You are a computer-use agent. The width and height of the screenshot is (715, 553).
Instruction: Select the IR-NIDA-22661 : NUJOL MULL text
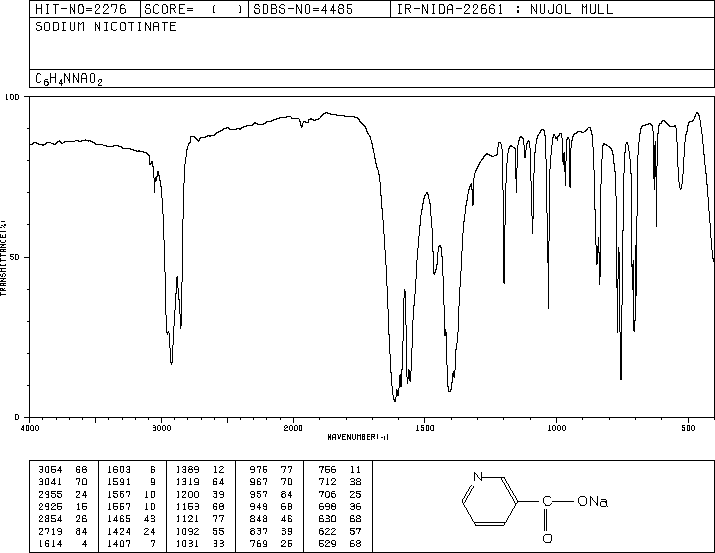click(x=505, y=9)
